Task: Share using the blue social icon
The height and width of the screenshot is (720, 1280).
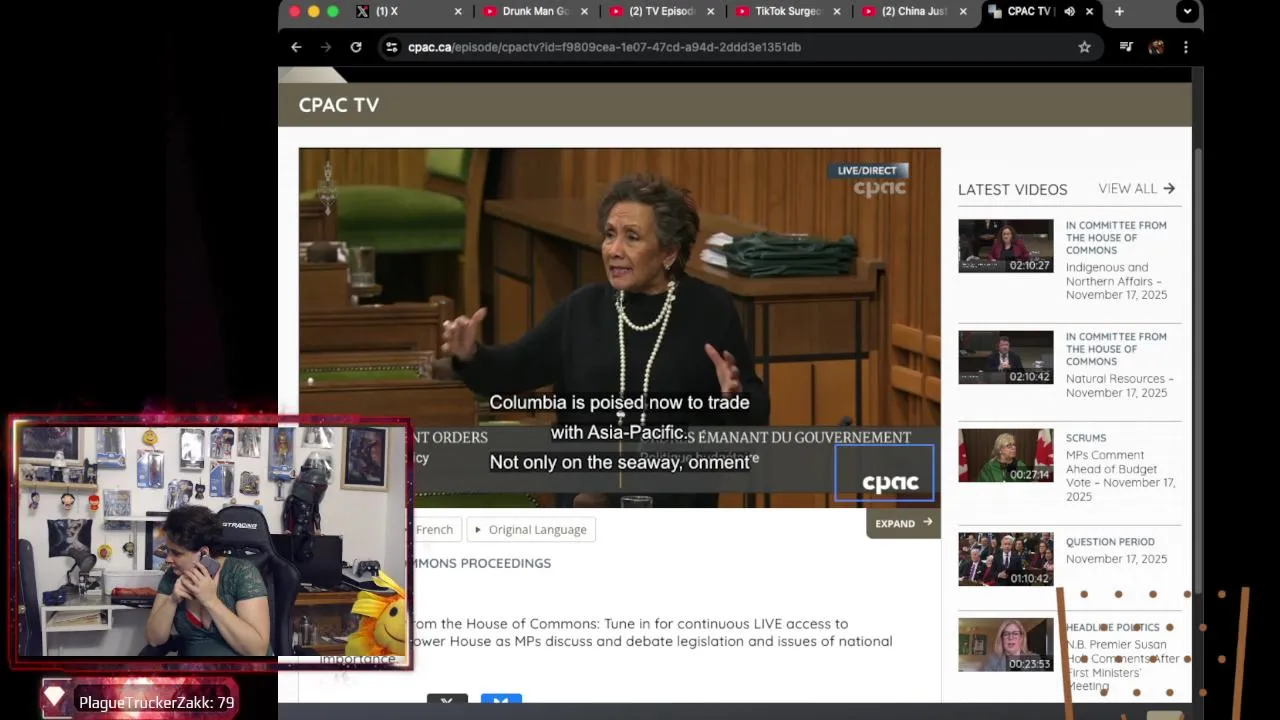Action: tap(501, 699)
